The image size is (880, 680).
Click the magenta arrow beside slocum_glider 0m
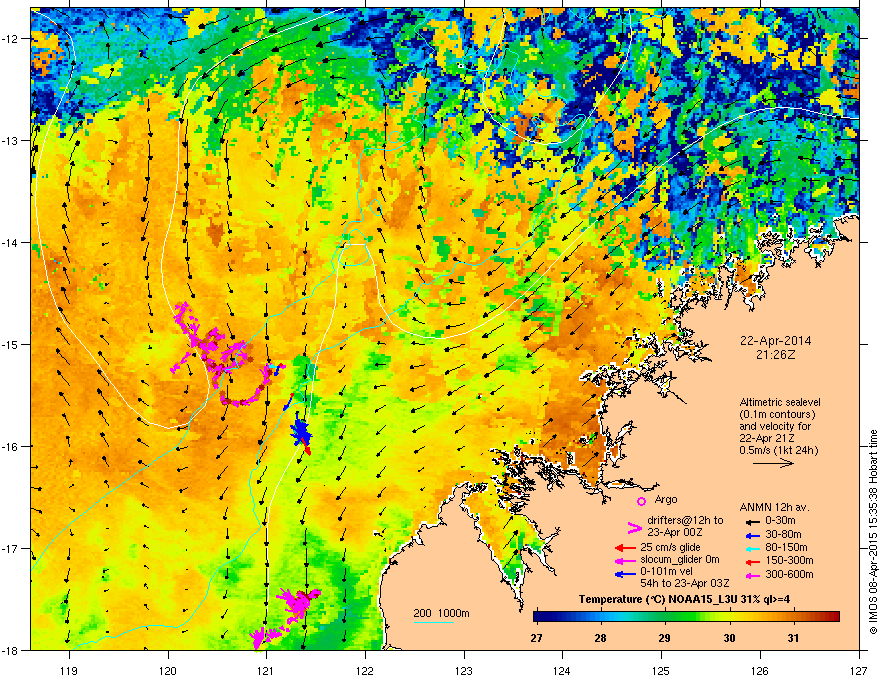pyautogui.click(x=625, y=560)
